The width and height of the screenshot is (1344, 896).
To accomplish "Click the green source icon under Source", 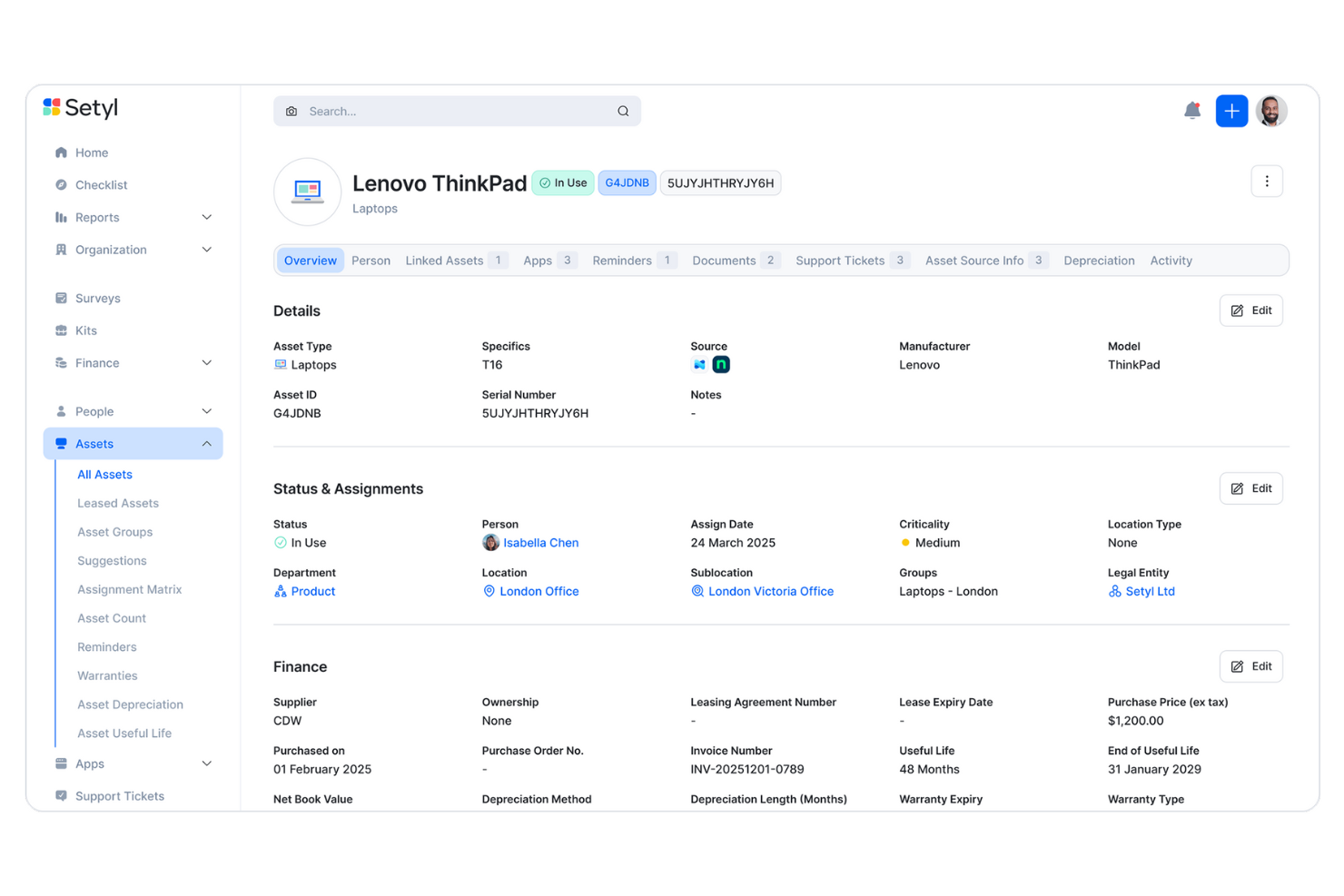I will click(x=720, y=364).
